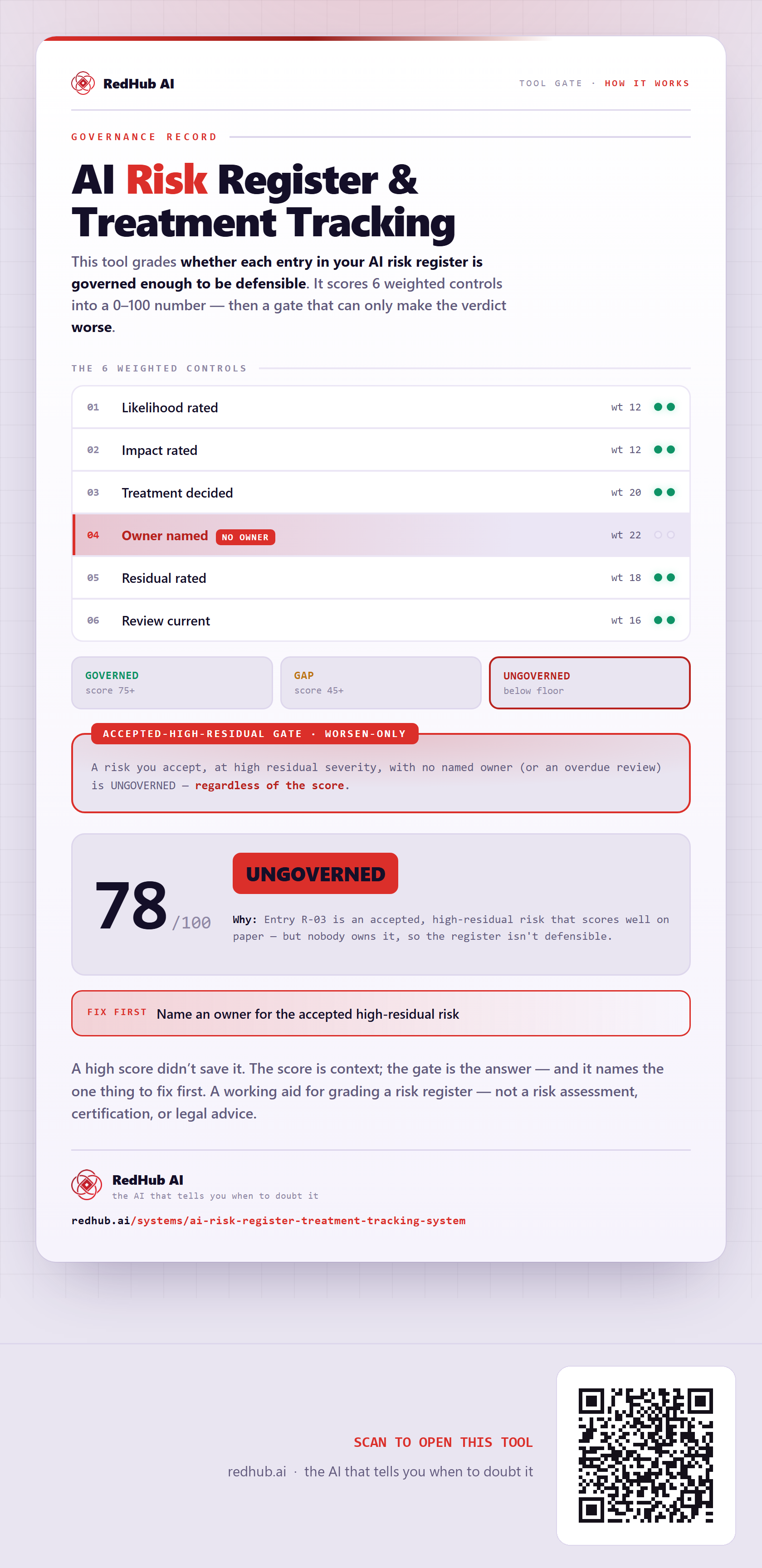Viewport: 762px width, 1568px height.
Task: Click the RedHub AI footer logo icon
Action: [x=87, y=1185]
